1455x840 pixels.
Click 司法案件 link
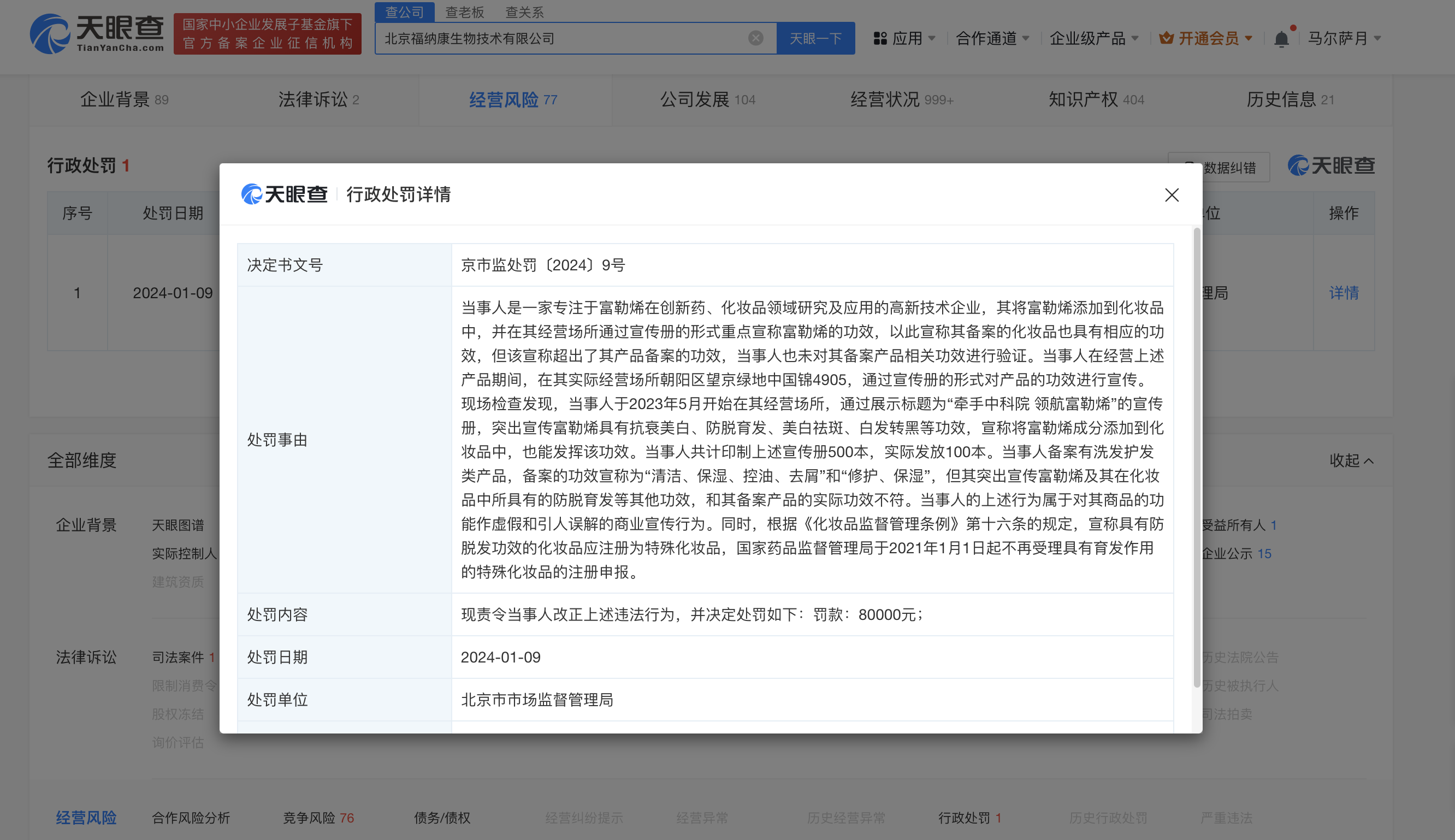184,657
